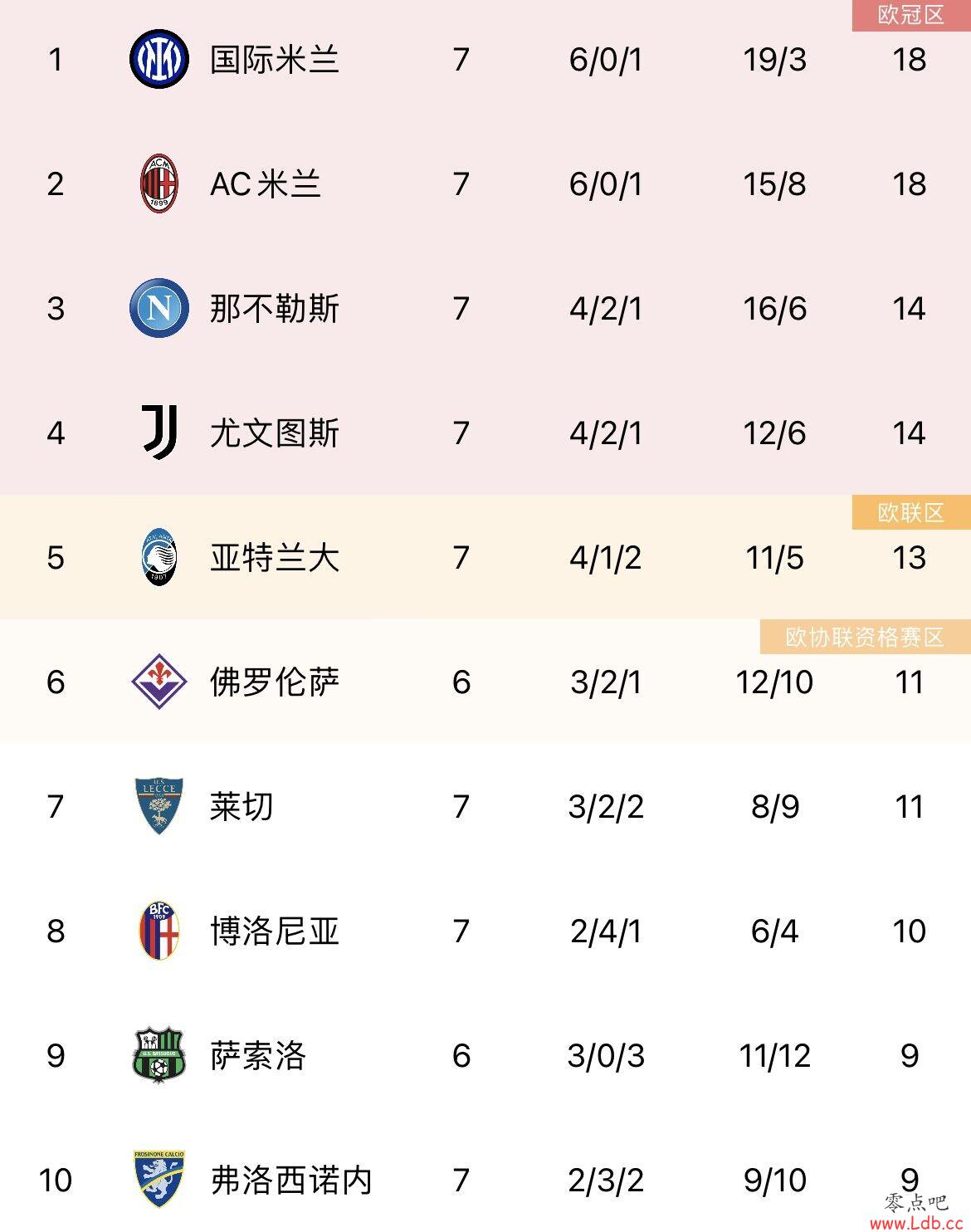Image resolution: width=971 pixels, height=1232 pixels.
Task: Select the Lecce shield logo
Action: click(x=159, y=806)
